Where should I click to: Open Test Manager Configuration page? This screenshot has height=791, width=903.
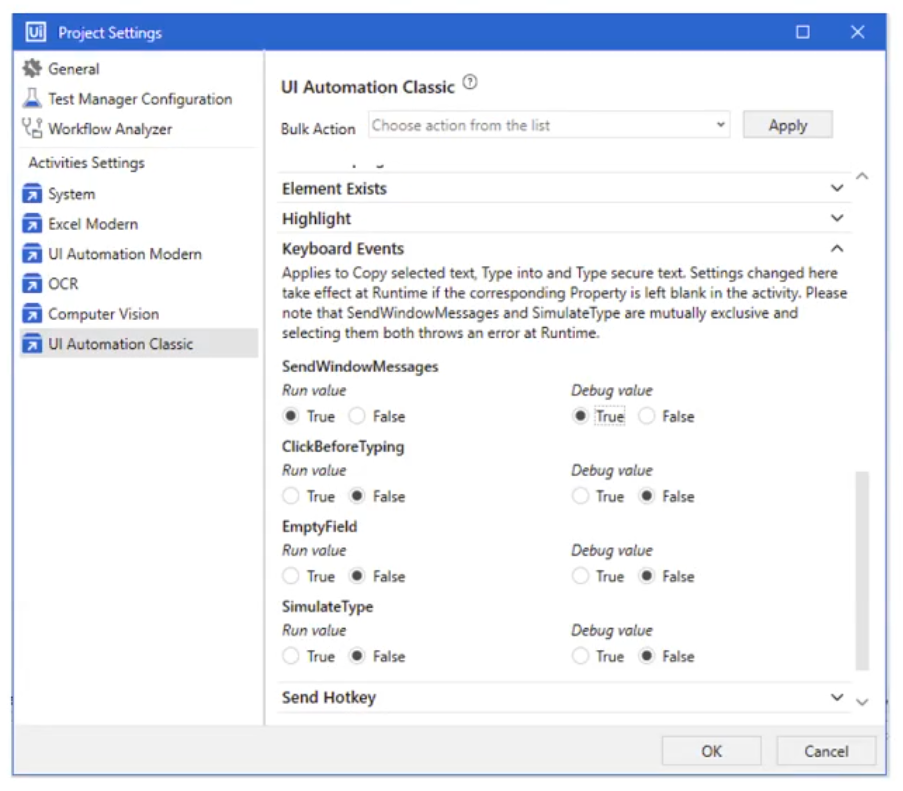(138, 98)
